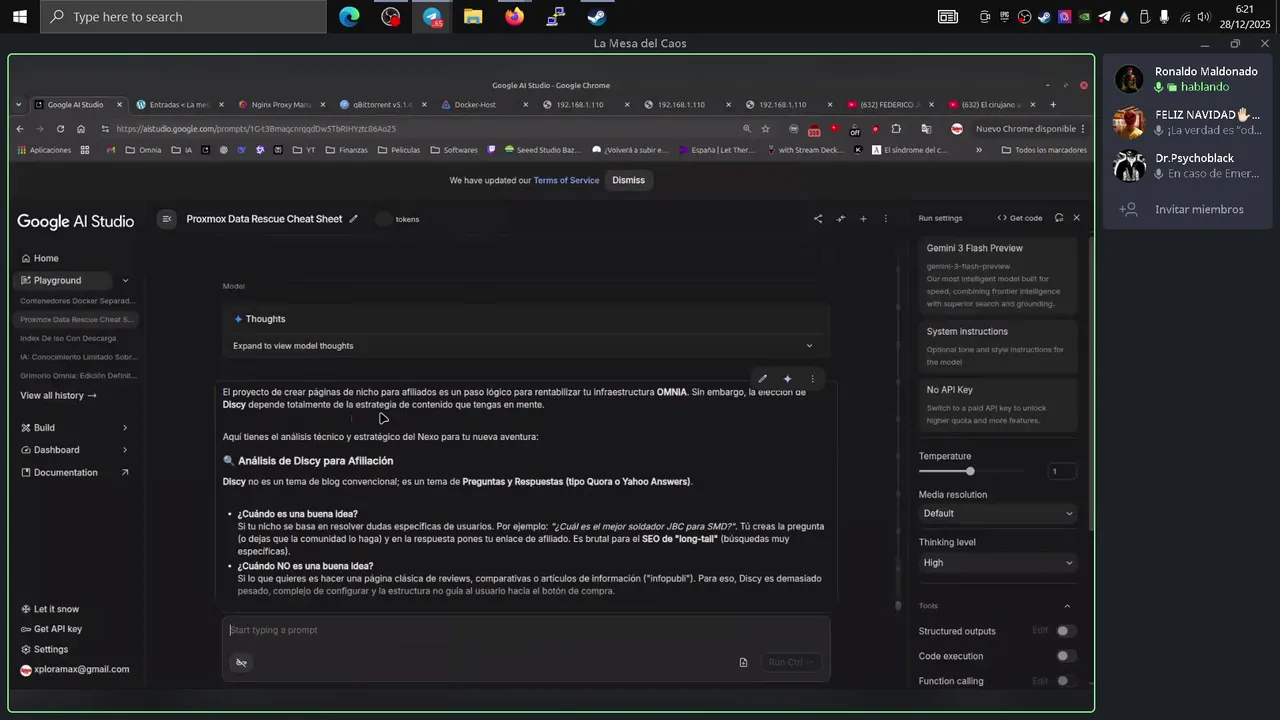Open System instructions card
The width and height of the screenshot is (1280, 720).
pyautogui.click(x=998, y=345)
